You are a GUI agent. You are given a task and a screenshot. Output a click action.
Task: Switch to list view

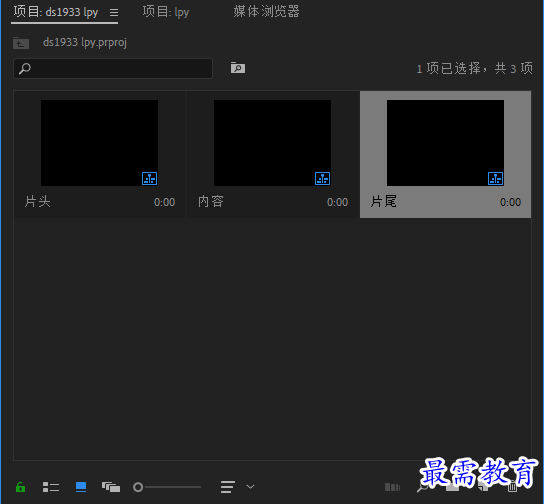[51, 487]
